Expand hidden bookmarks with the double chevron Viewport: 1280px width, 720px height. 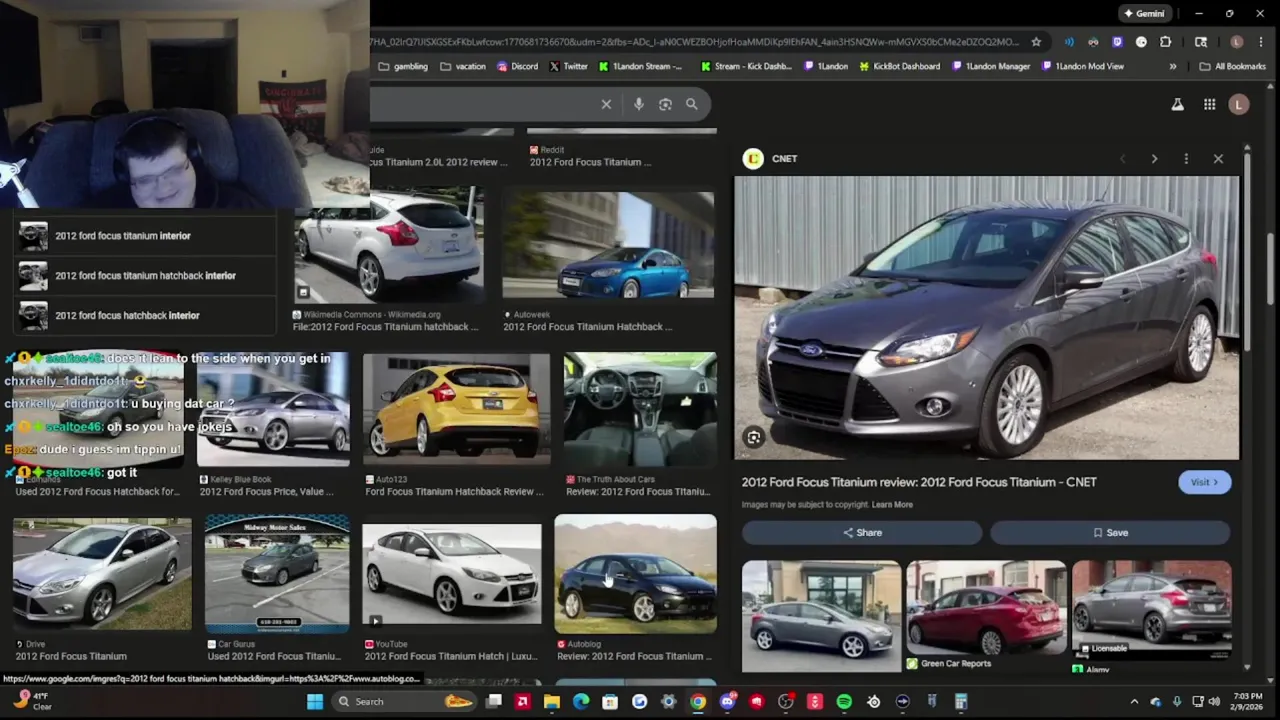[x=1173, y=66]
